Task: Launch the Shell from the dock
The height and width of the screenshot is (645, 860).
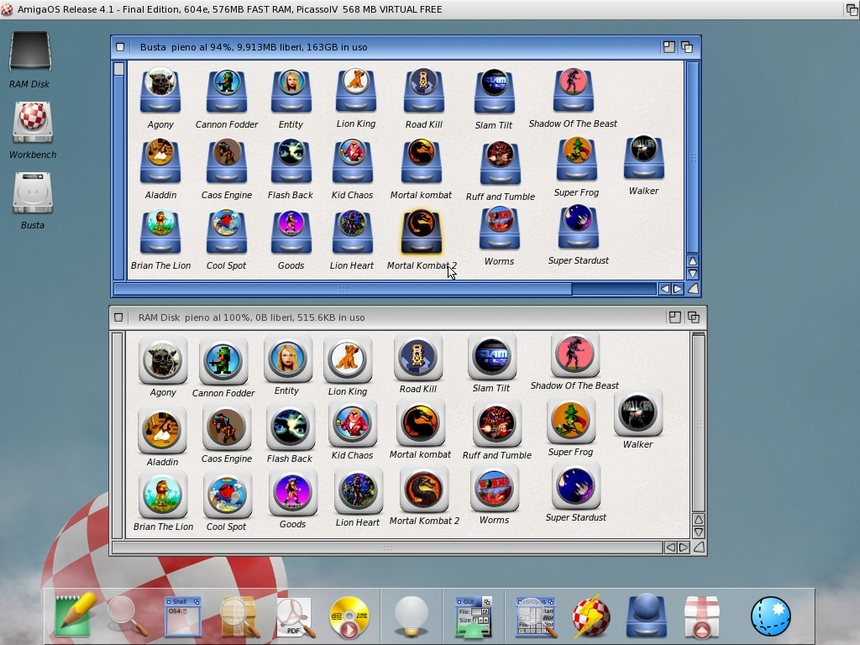Action: tap(183, 616)
